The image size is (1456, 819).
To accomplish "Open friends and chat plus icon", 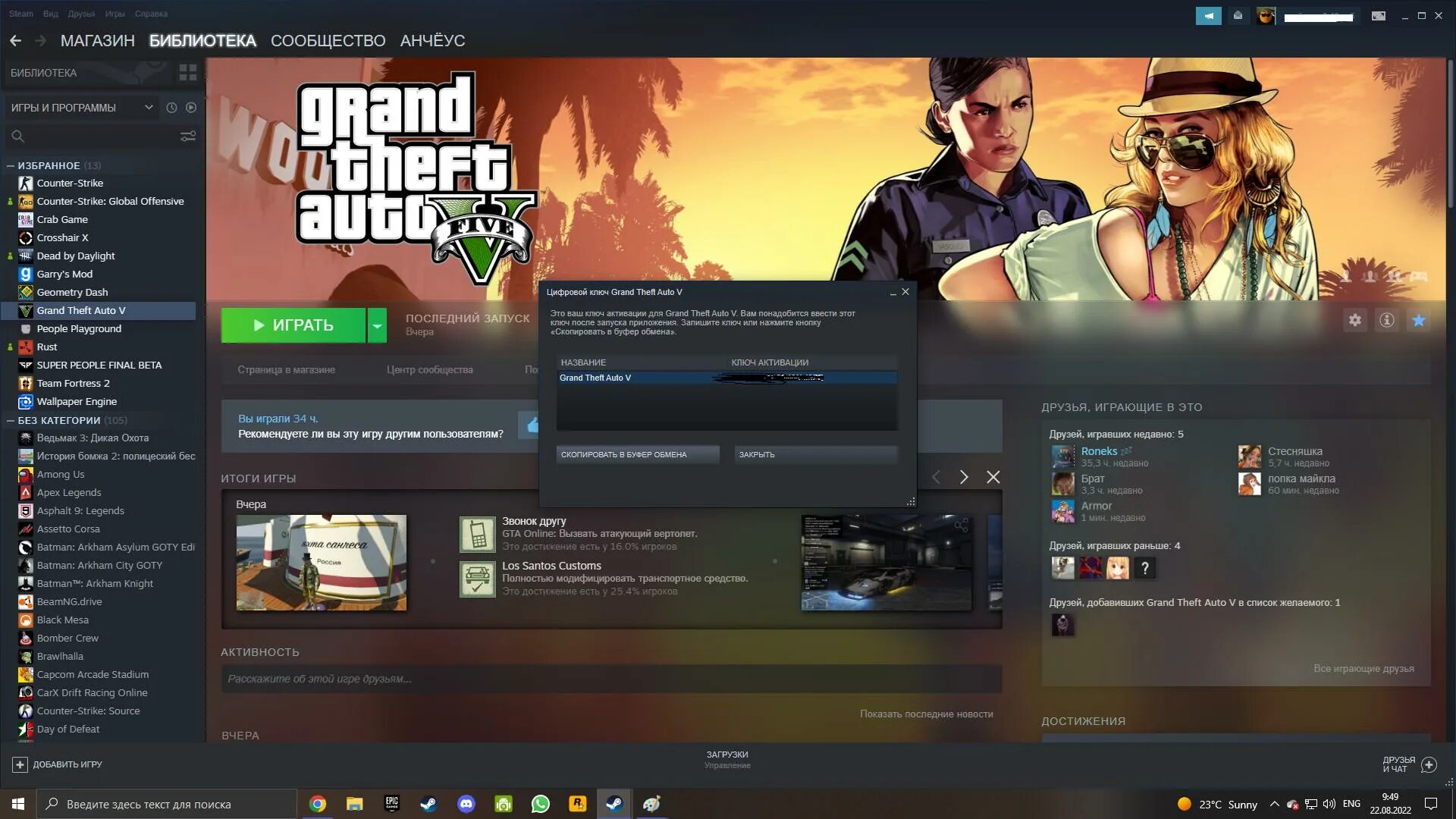I will (x=1429, y=764).
